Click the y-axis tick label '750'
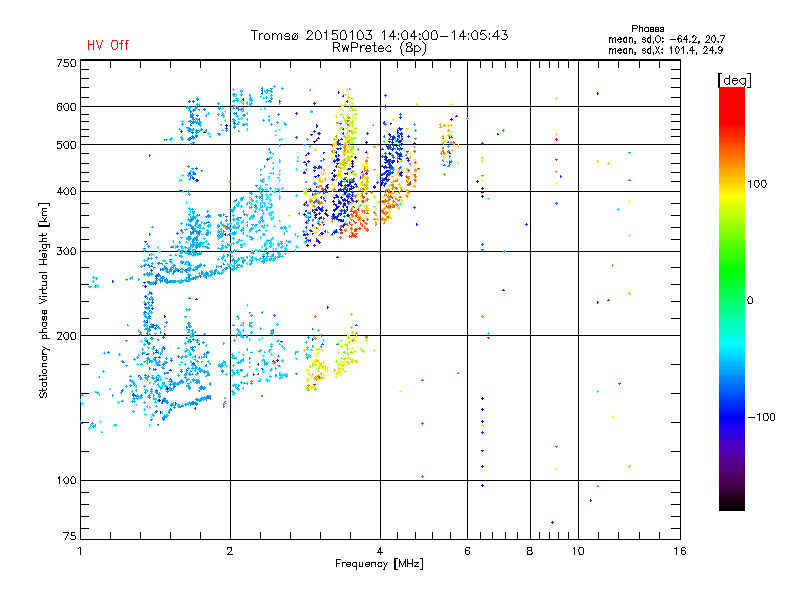Image resolution: width=800 pixels, height=600 pixels. coord(66,63)
